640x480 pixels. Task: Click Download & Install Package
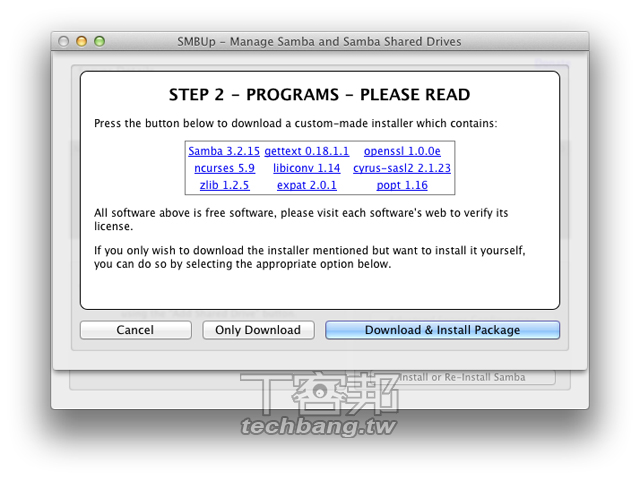442,330
